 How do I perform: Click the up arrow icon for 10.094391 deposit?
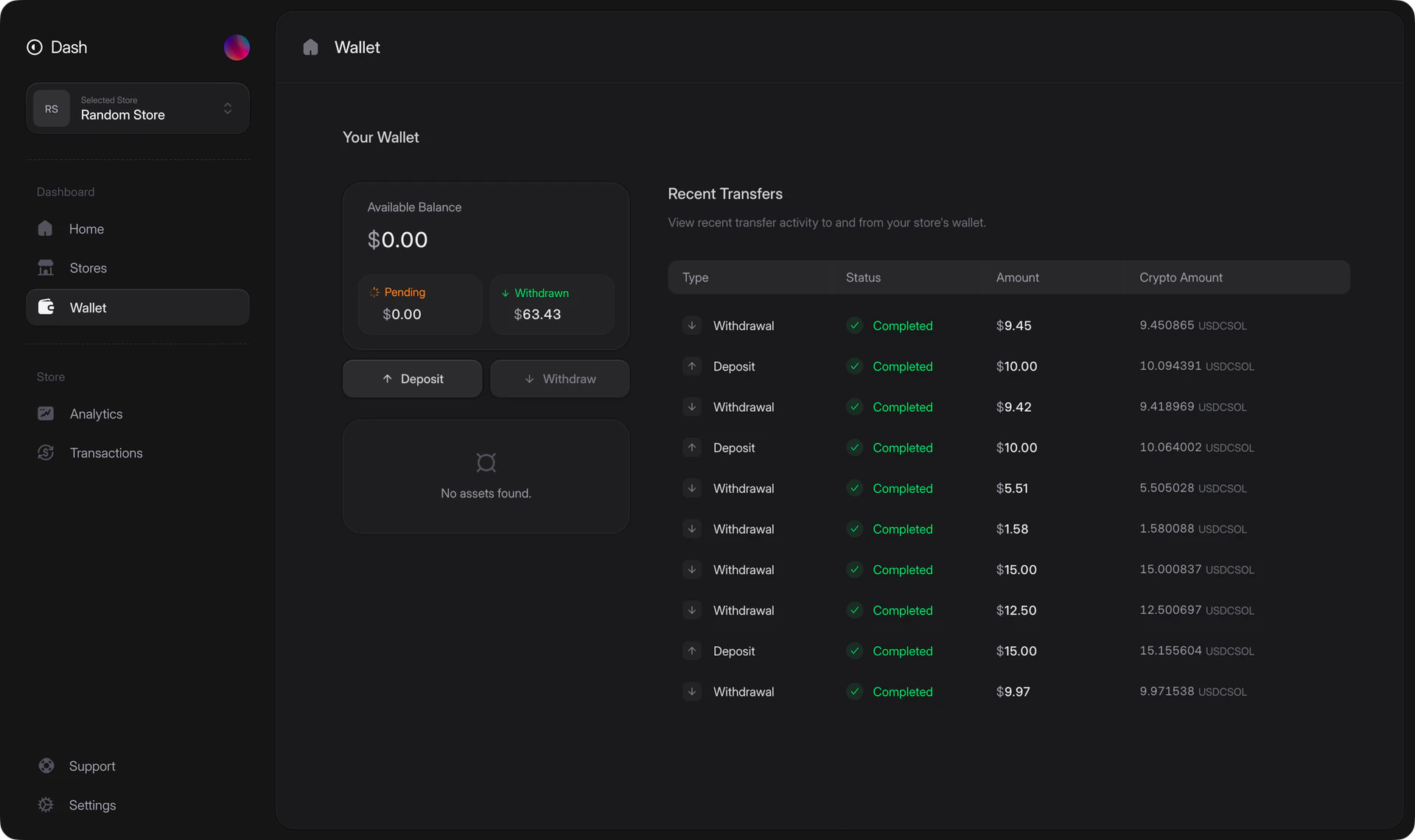pos(691,365)
